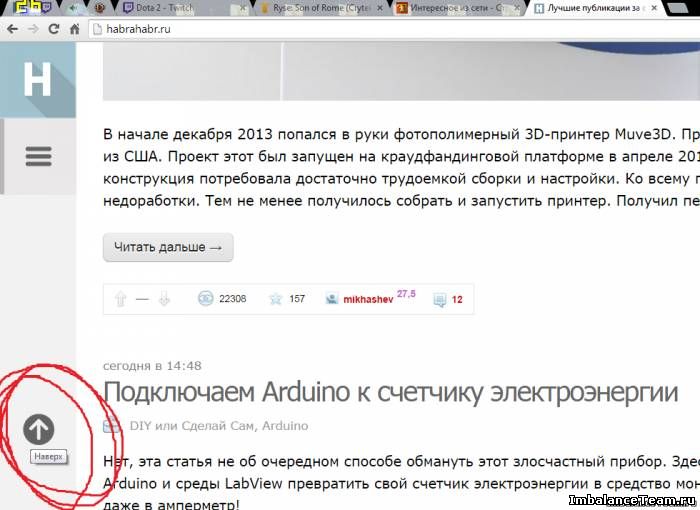
Task: Click the Arduino hub link
Action: click(285, 426)
